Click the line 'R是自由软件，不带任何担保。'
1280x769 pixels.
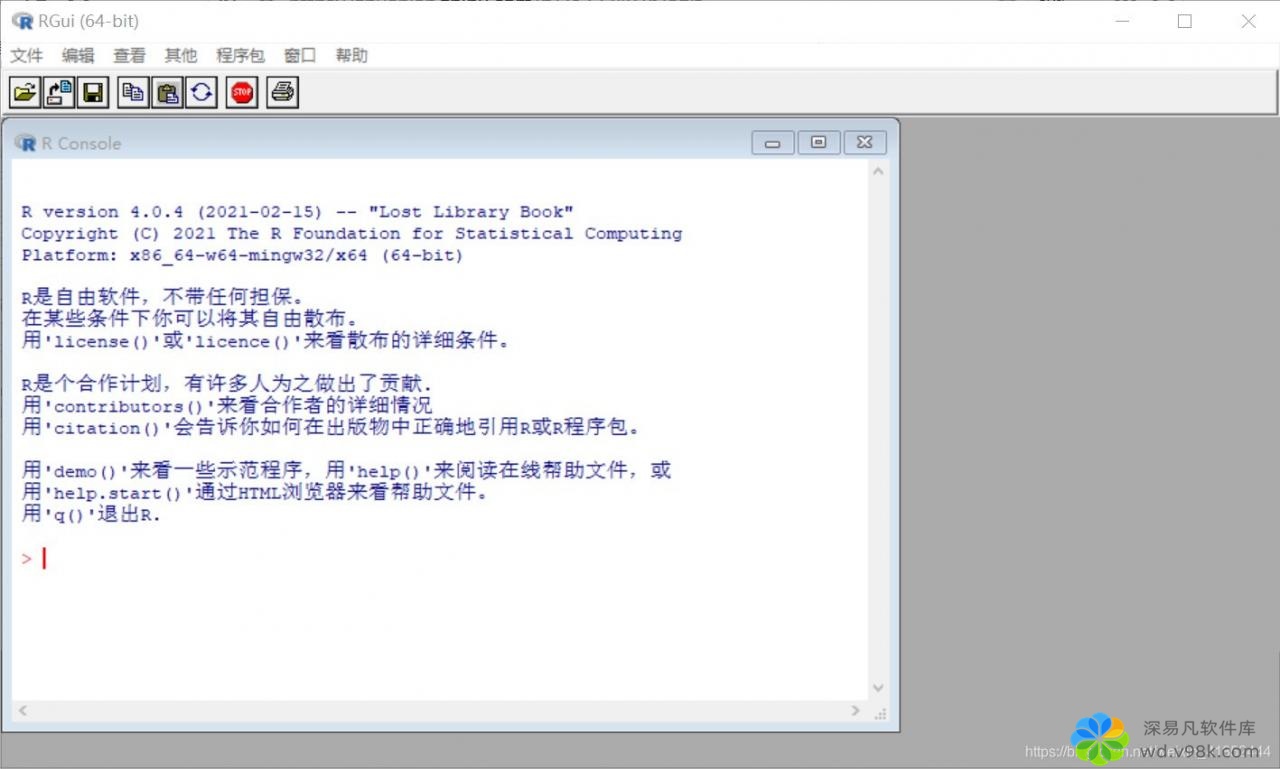[x=162, y=298]
